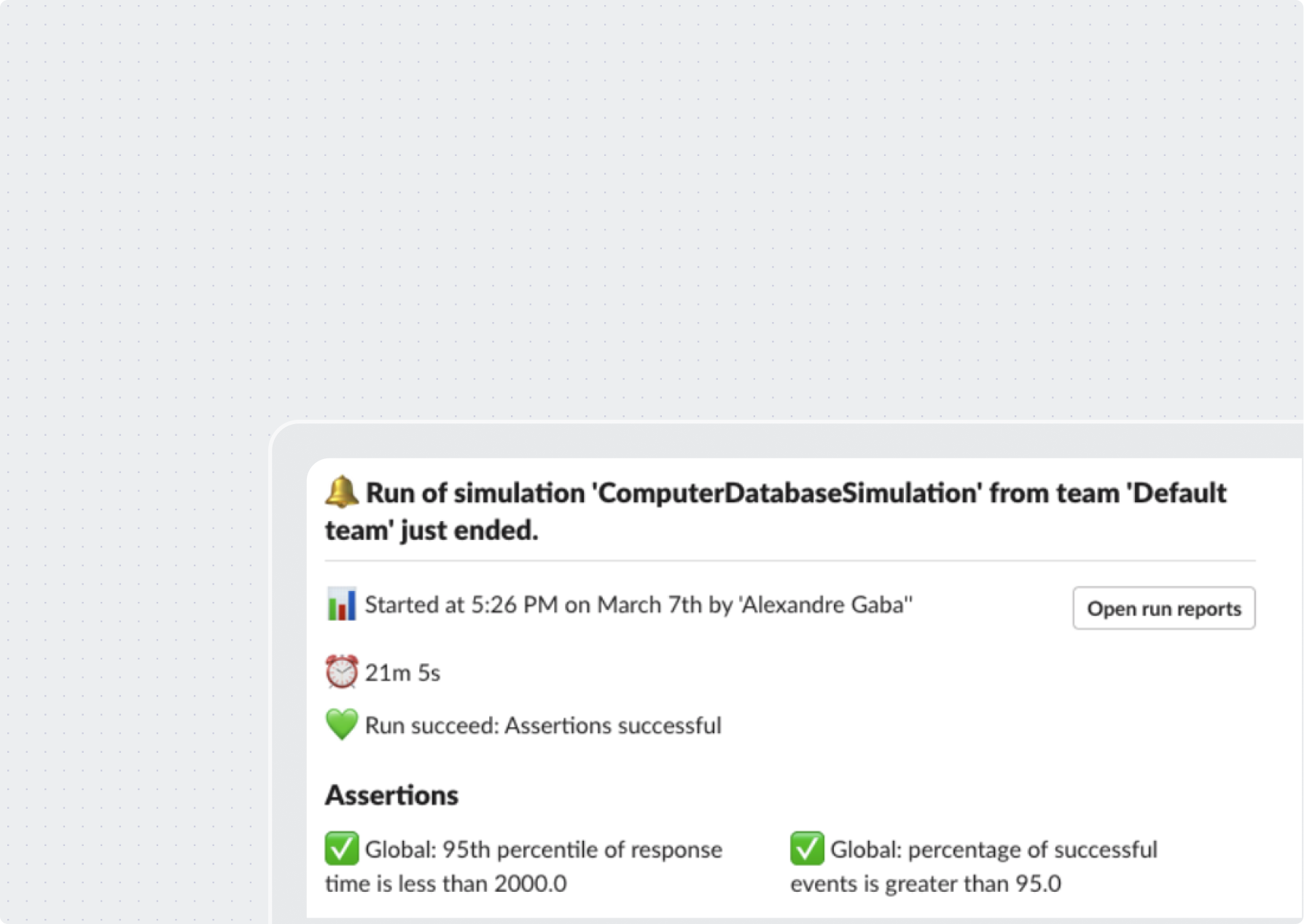Select the run ended notification title
The image size is (1304, 924).
(776, 511)
